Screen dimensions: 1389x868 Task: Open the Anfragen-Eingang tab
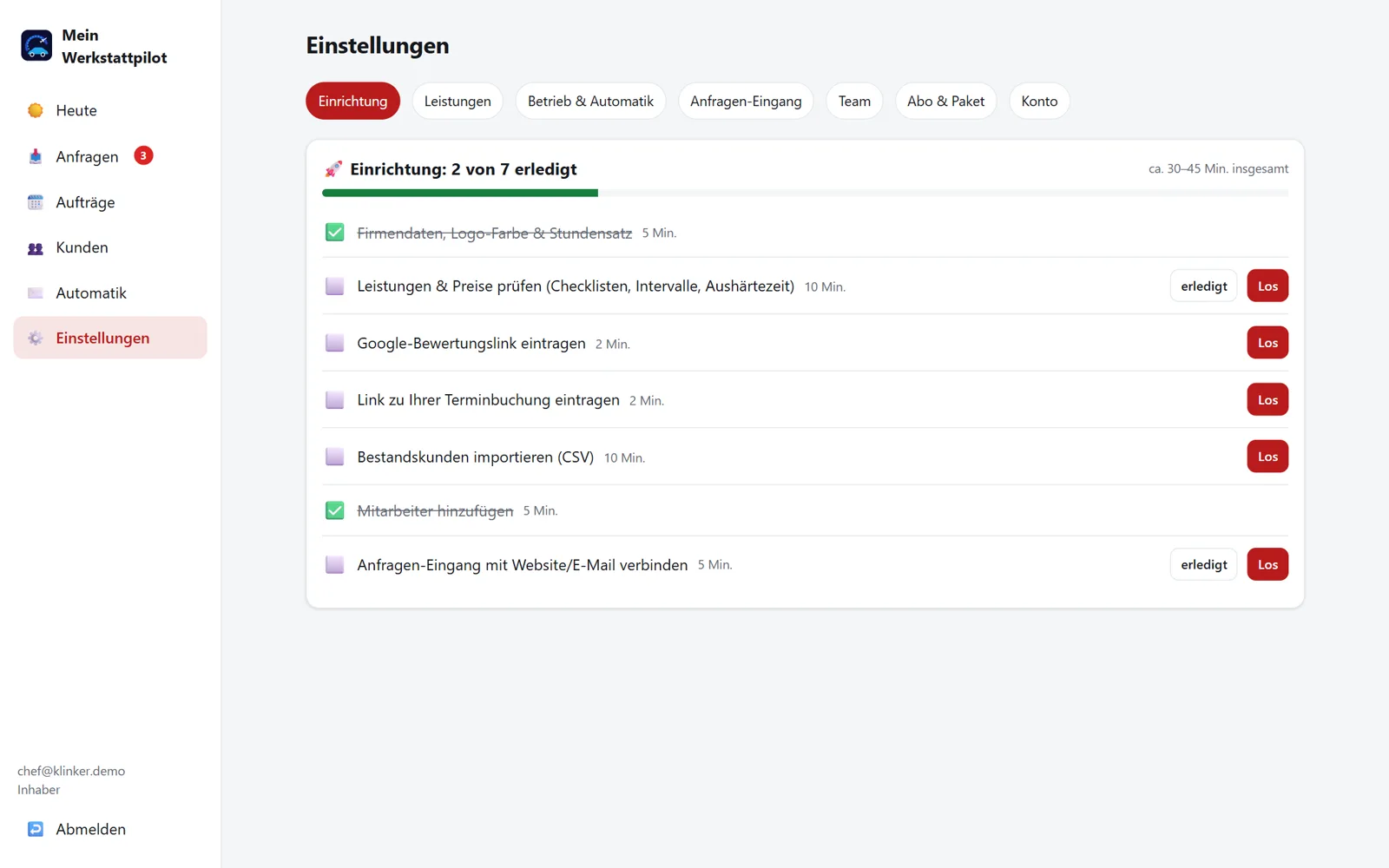(746, 101)
